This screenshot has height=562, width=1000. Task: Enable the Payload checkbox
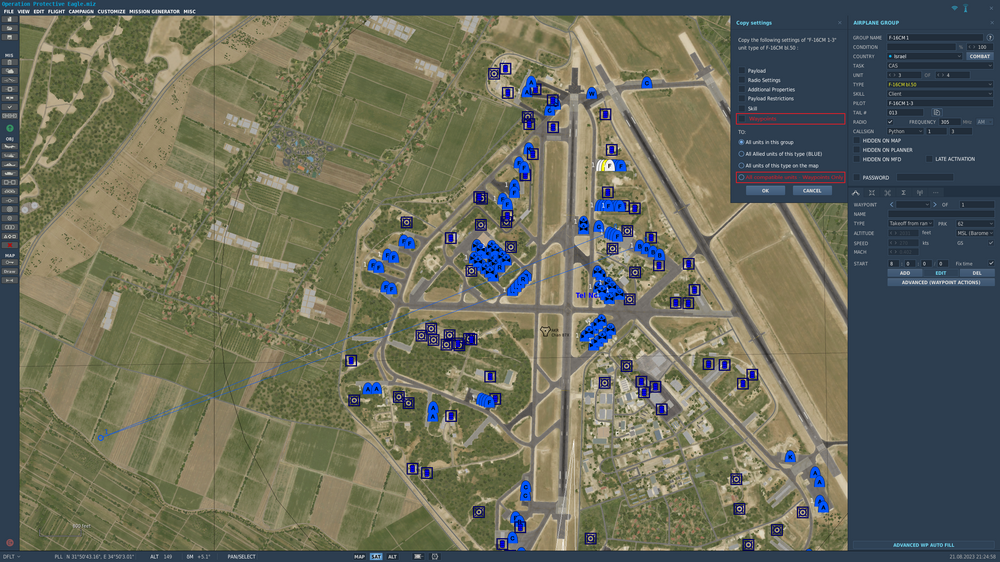pos(742,71)
